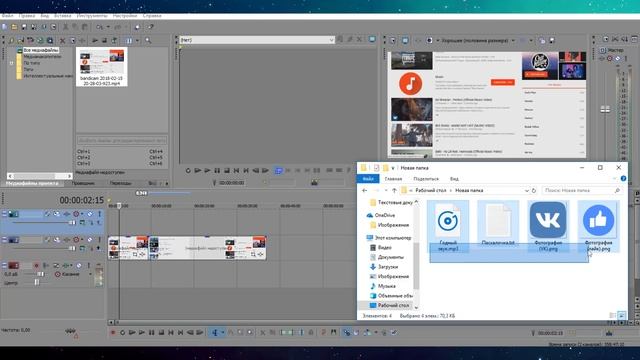
Task: Undo the last action in Vegas
Action: click(x=100, y=27)
